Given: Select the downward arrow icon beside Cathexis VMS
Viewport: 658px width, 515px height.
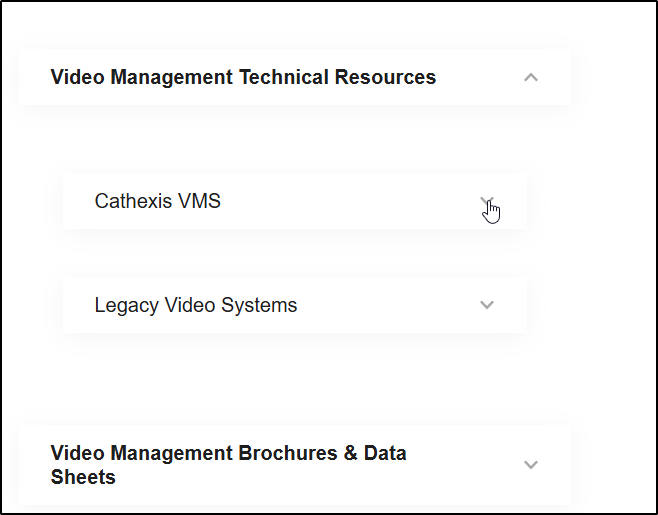Looking at the screenshot, I should tap(487, 201).
